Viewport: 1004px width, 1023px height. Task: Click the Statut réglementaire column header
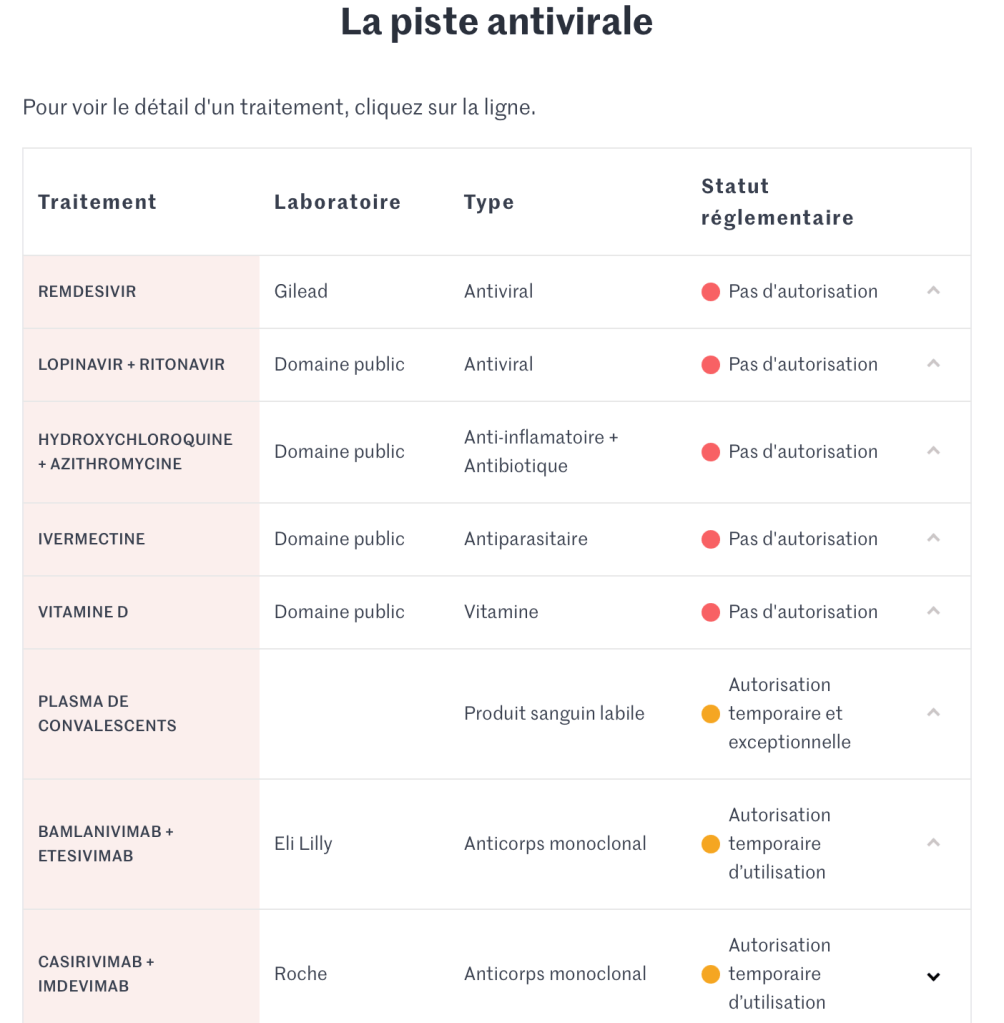coord(777,202)
